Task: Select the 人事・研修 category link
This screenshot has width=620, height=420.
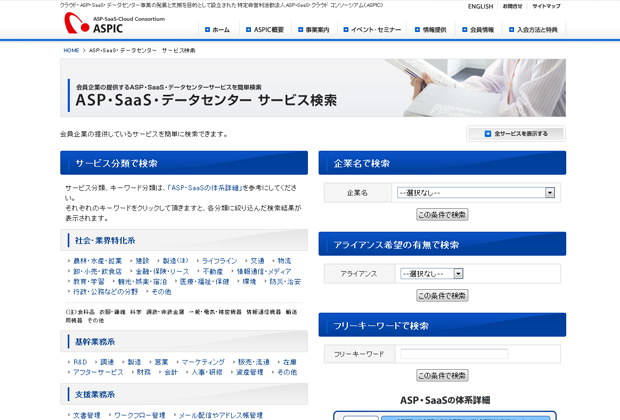Action: coord(207,372)
